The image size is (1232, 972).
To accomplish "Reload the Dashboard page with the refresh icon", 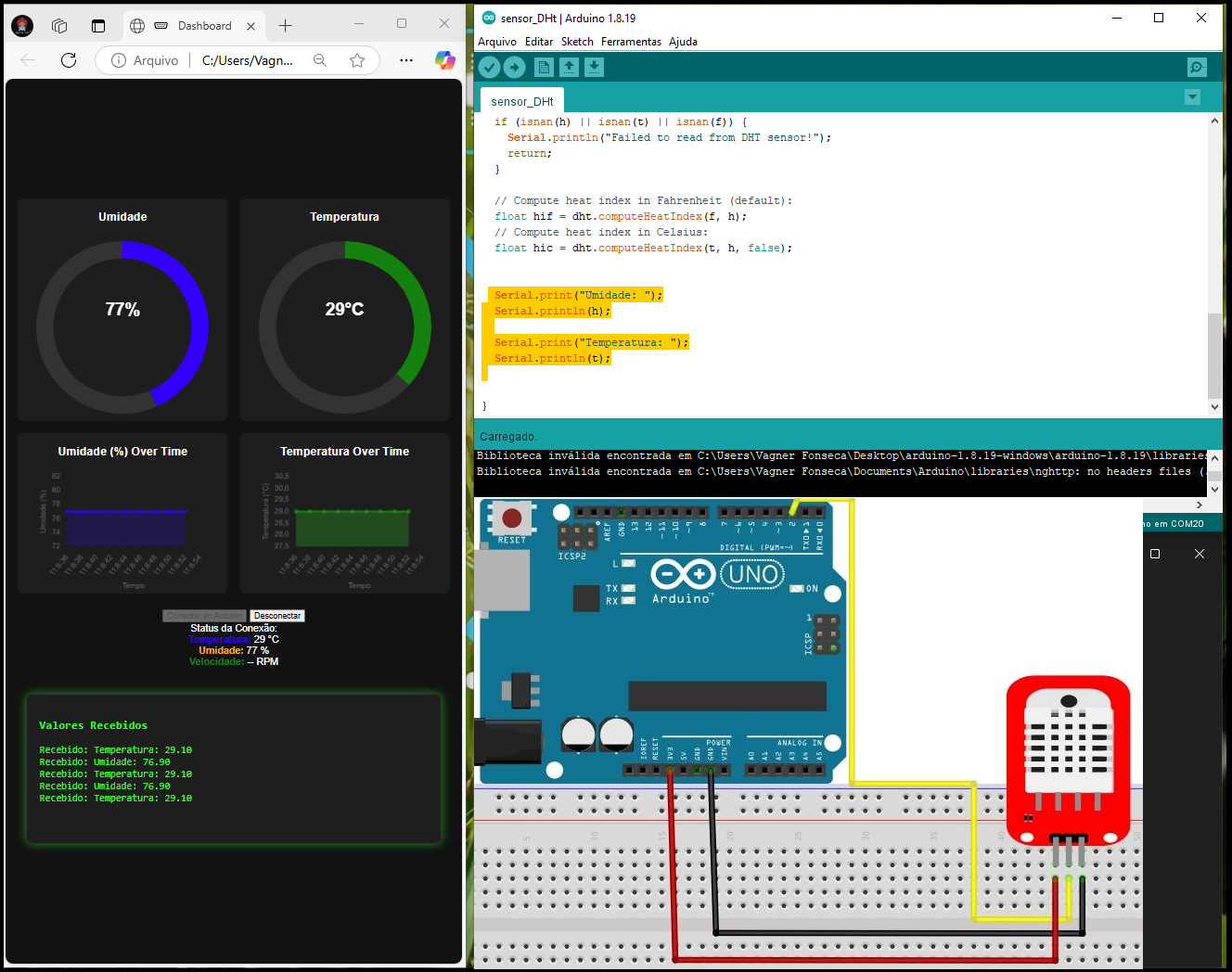I will point(68,58).
